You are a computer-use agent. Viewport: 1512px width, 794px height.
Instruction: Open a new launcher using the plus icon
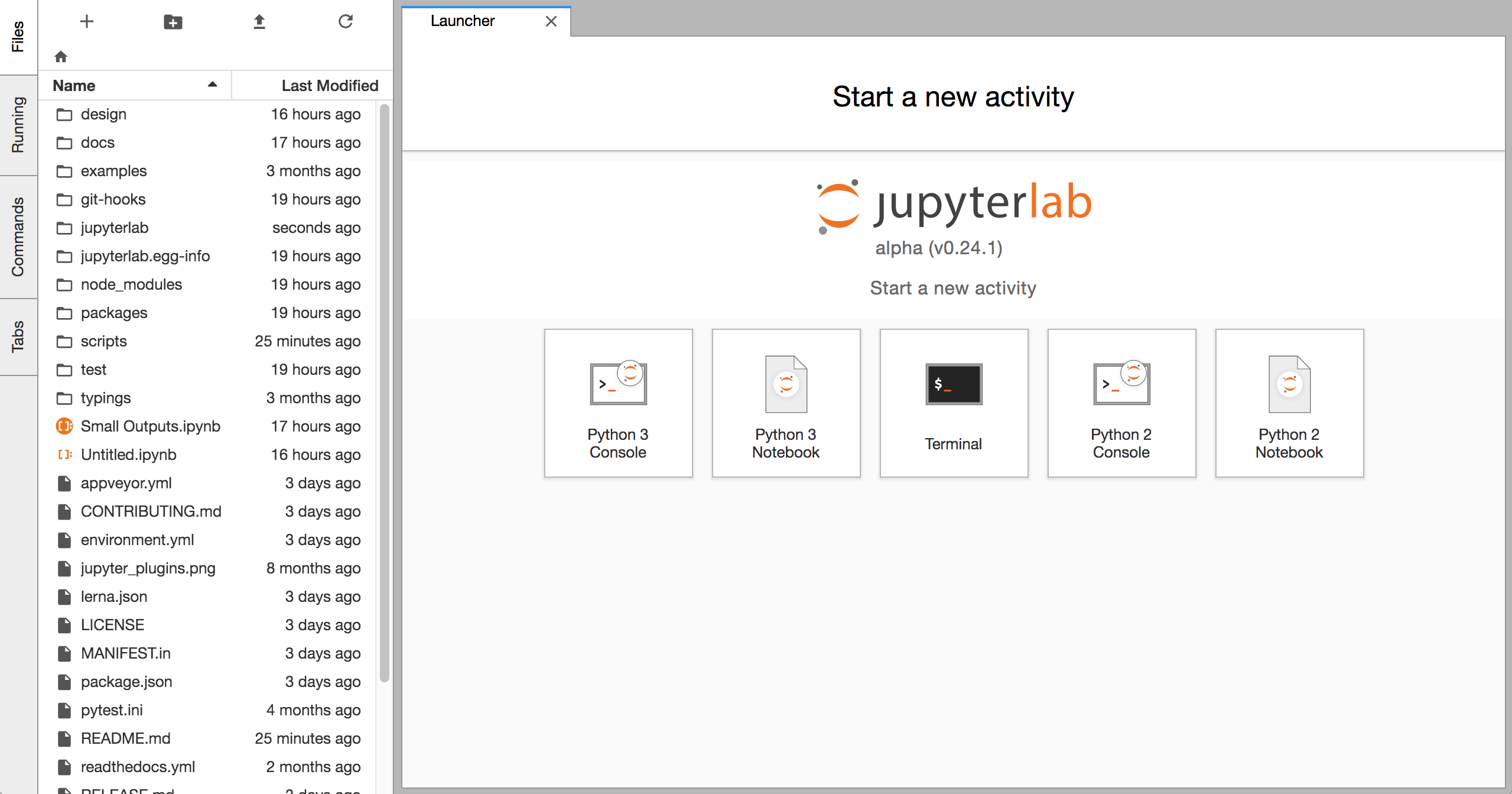(86, 21)
